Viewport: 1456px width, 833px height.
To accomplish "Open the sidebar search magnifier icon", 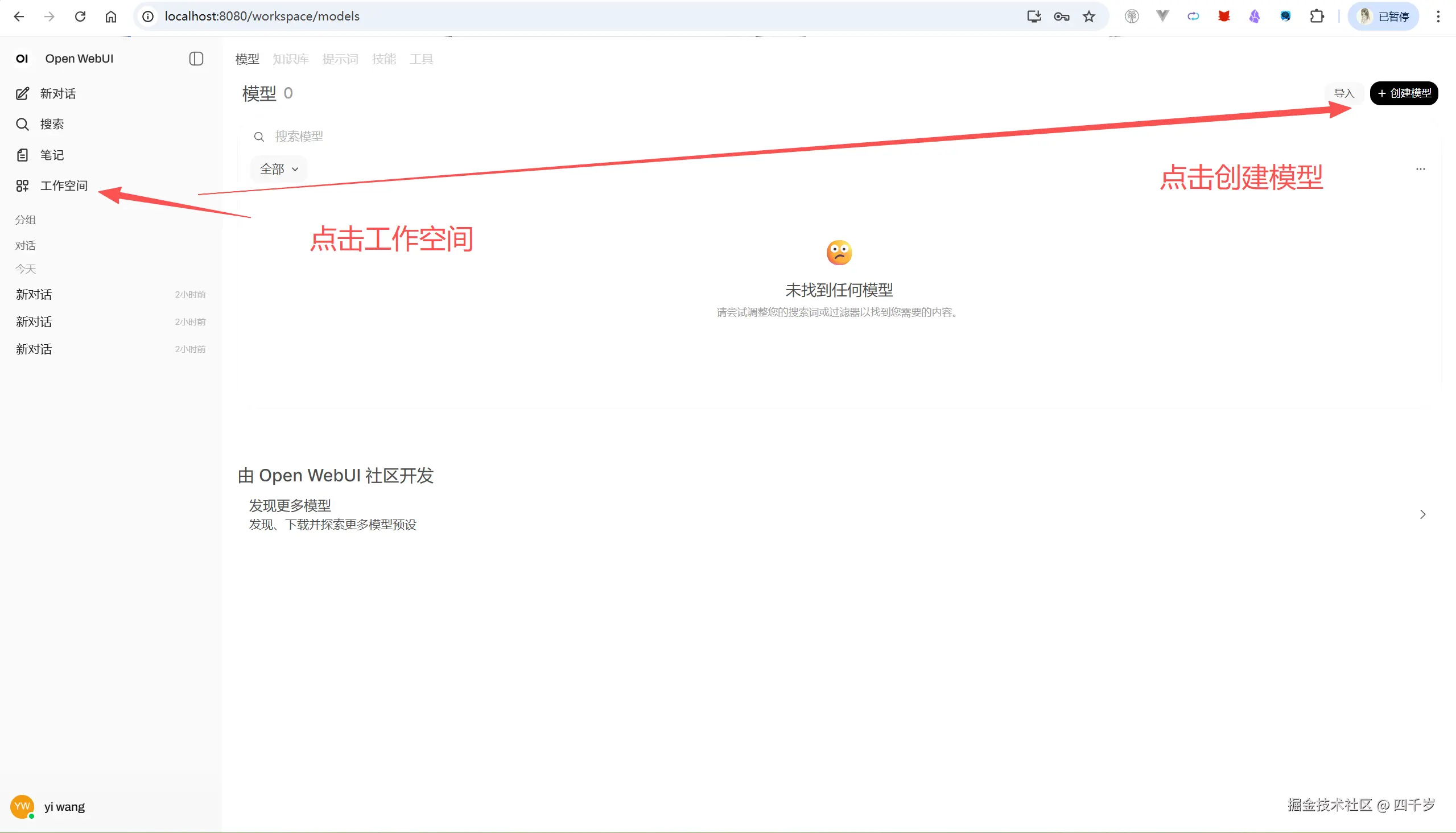I will point(22,124).
